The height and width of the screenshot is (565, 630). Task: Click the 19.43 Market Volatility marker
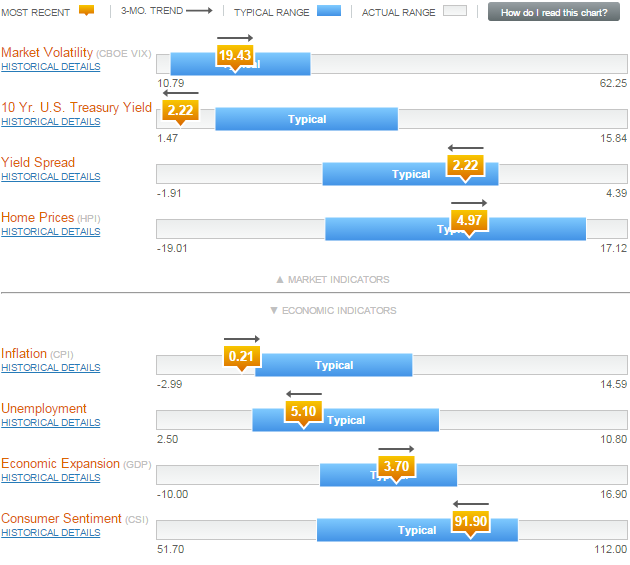[235, 56]
